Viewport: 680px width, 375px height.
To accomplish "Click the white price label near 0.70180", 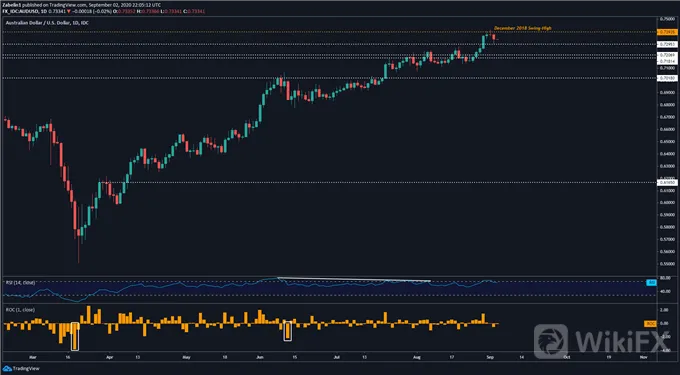I will point(667,78).
